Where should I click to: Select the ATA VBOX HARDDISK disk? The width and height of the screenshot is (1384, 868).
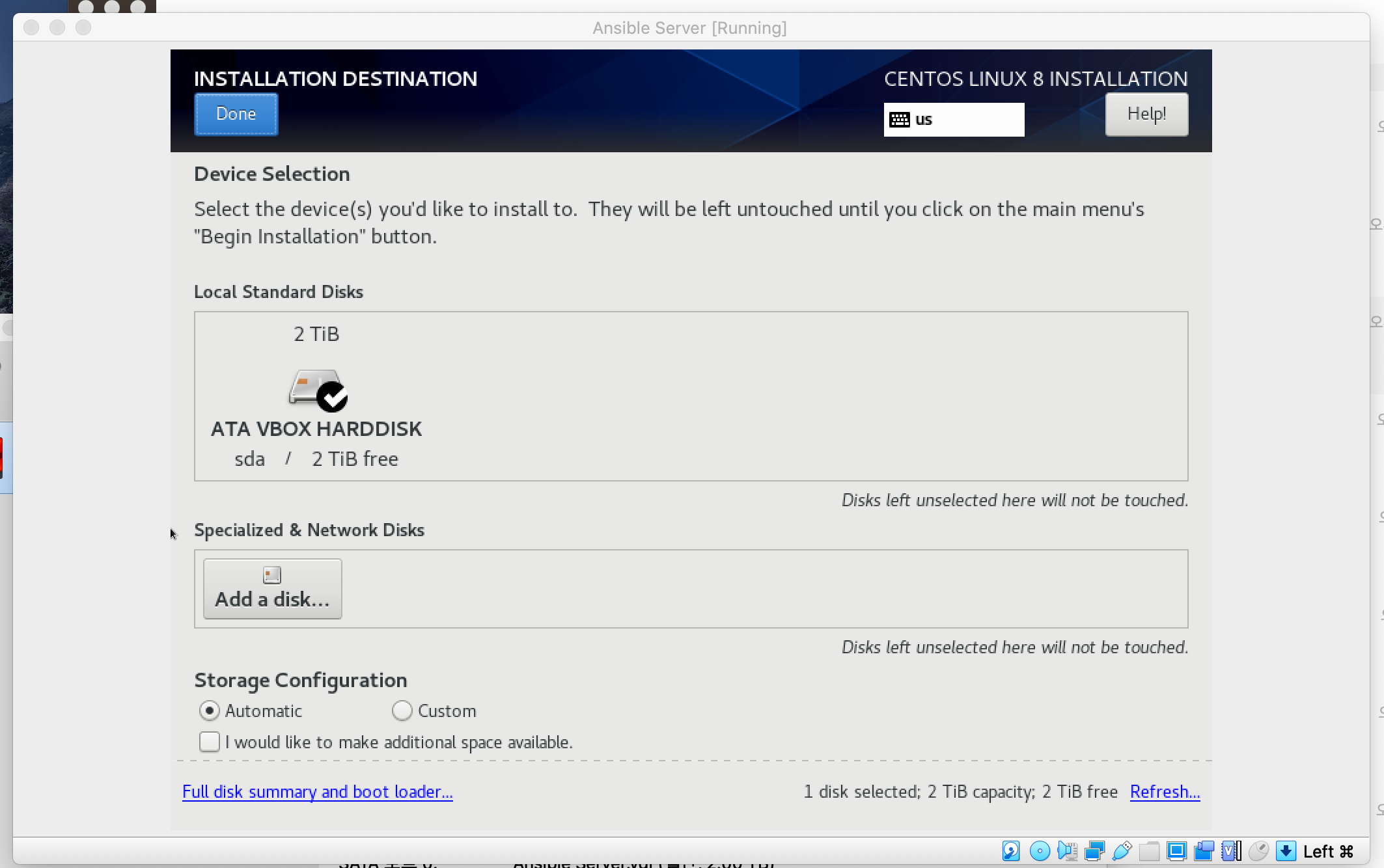tap(316, 396)
